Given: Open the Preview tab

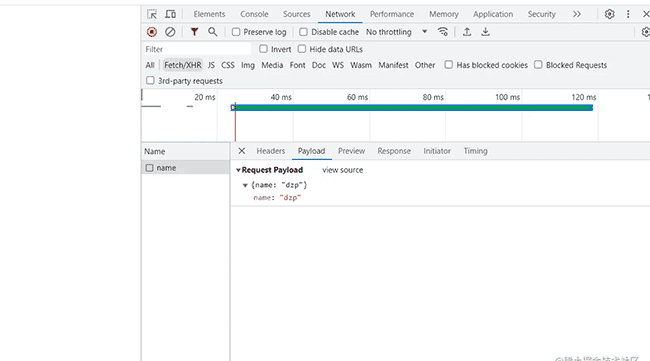Looking at the screenshot, I should 352,151.
